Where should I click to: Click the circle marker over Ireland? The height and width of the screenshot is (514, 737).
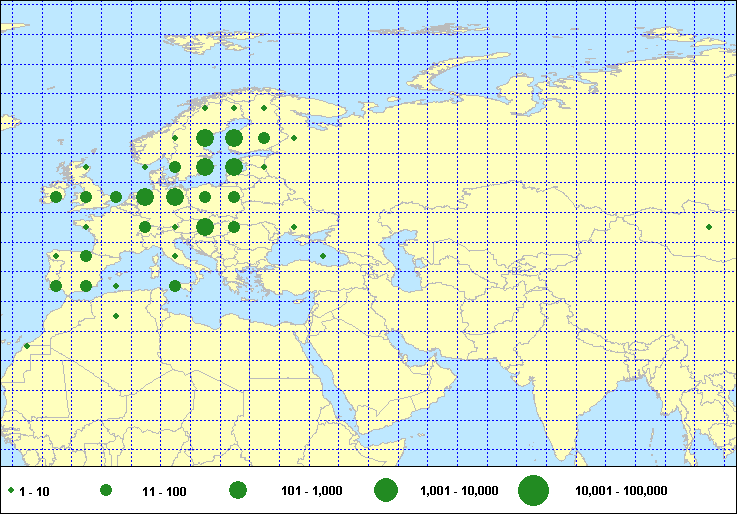pos(56,197)
